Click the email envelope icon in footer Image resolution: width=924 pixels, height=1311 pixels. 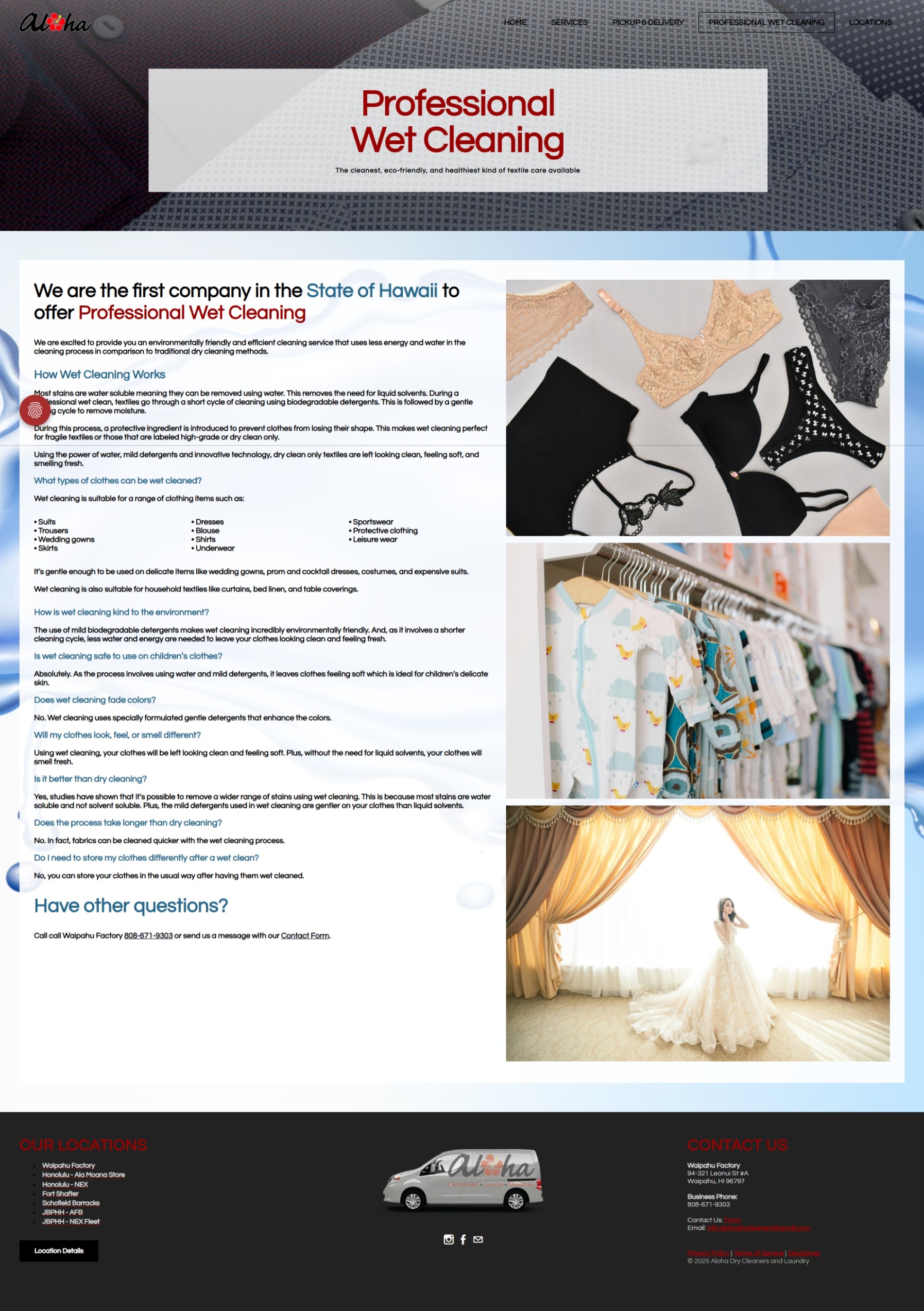click(478, 1239)
